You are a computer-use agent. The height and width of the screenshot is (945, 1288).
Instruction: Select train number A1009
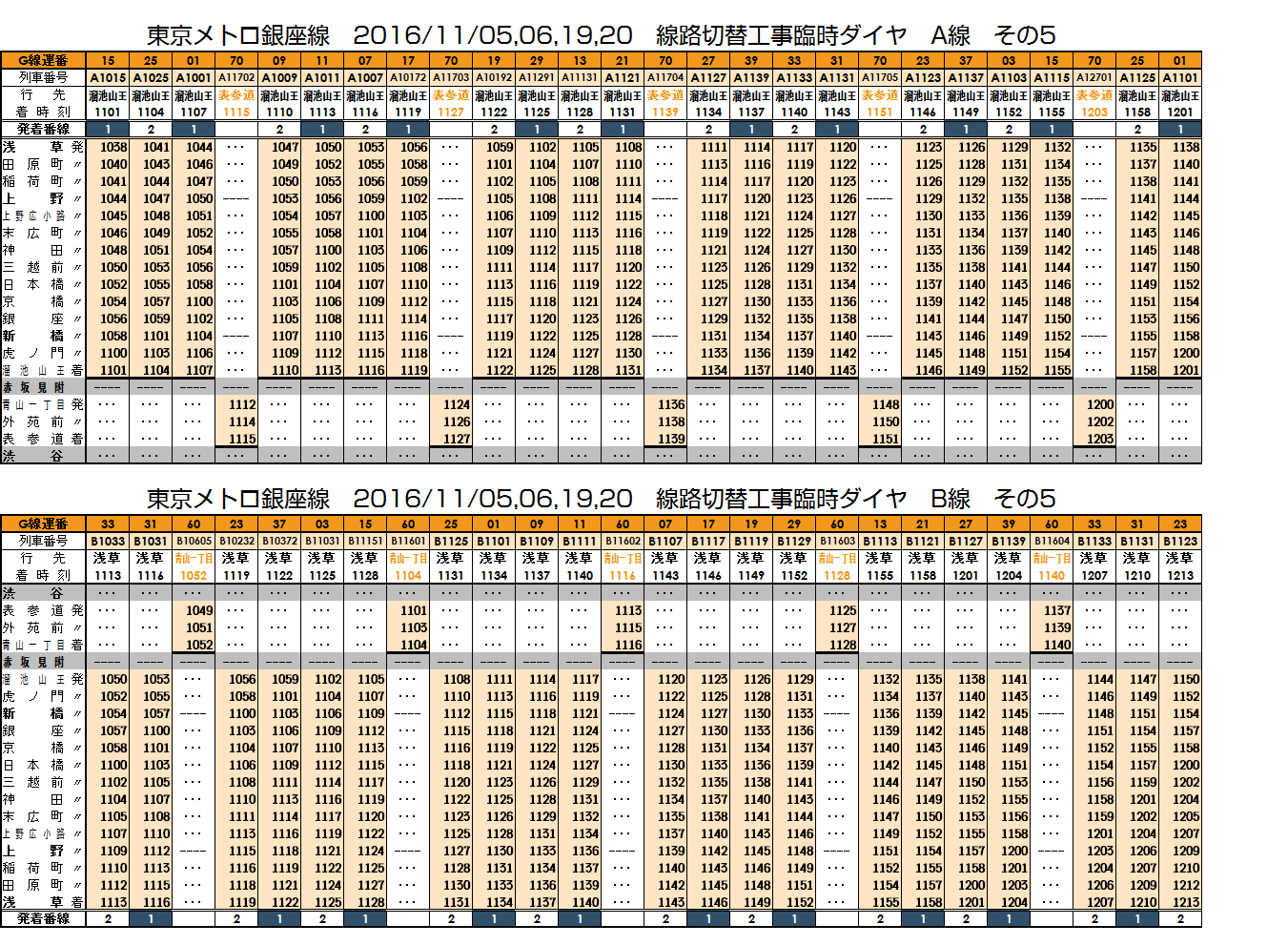279,77
